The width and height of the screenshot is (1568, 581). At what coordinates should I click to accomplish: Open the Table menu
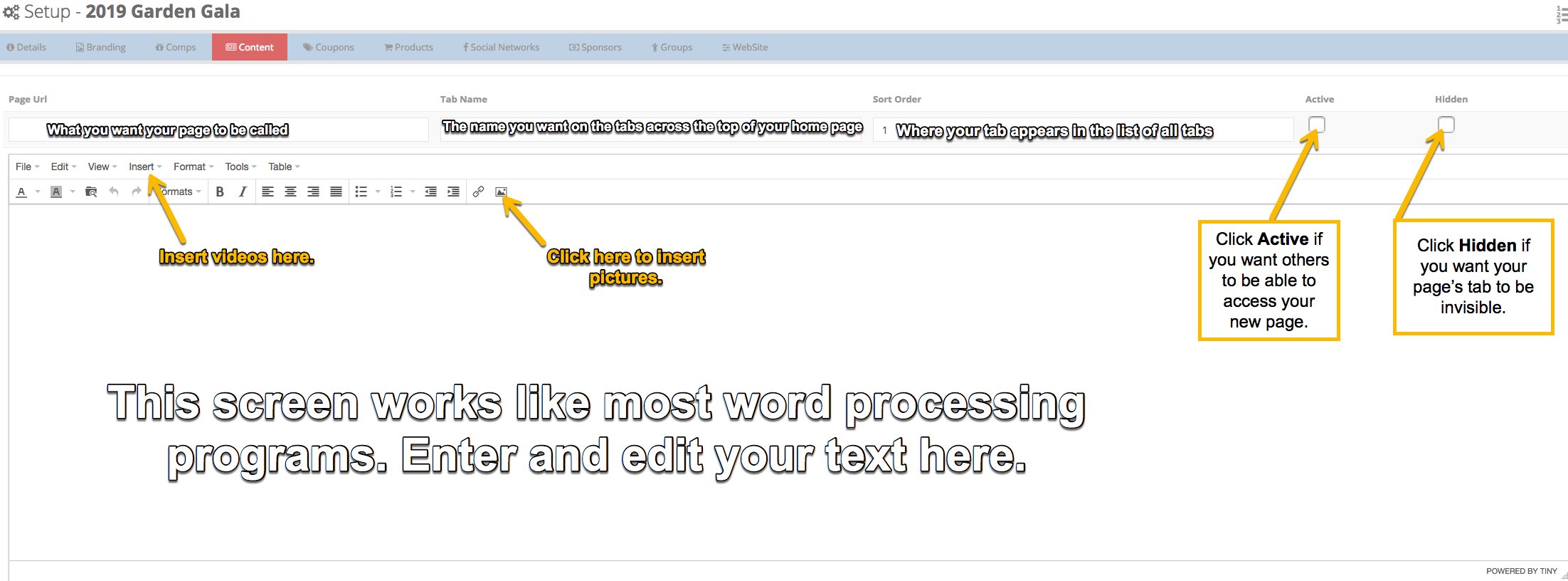tap(283, 167)
